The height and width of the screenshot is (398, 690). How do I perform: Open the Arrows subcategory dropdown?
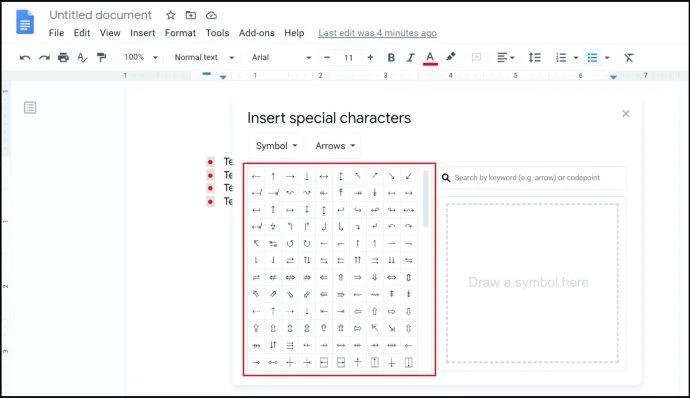pyautogui.click(x=335, y=146)
